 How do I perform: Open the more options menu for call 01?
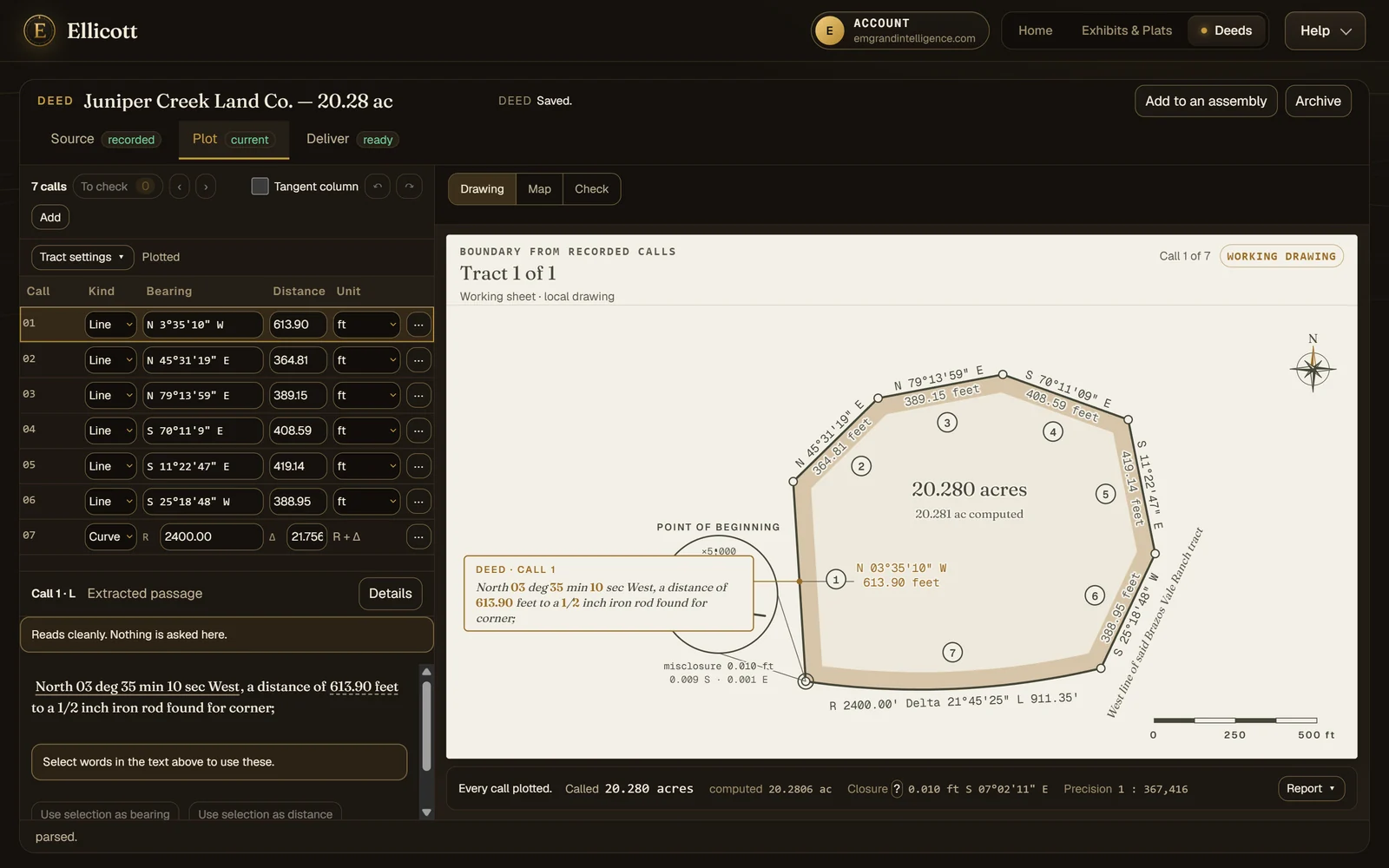click(418, 325)
